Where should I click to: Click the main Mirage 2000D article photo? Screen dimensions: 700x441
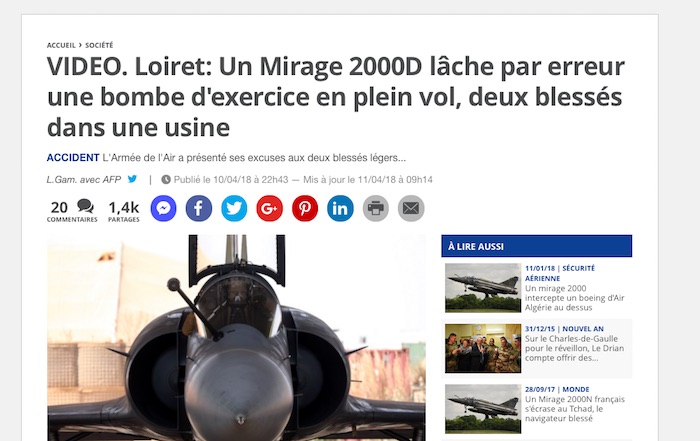click(x=236, y=338)
